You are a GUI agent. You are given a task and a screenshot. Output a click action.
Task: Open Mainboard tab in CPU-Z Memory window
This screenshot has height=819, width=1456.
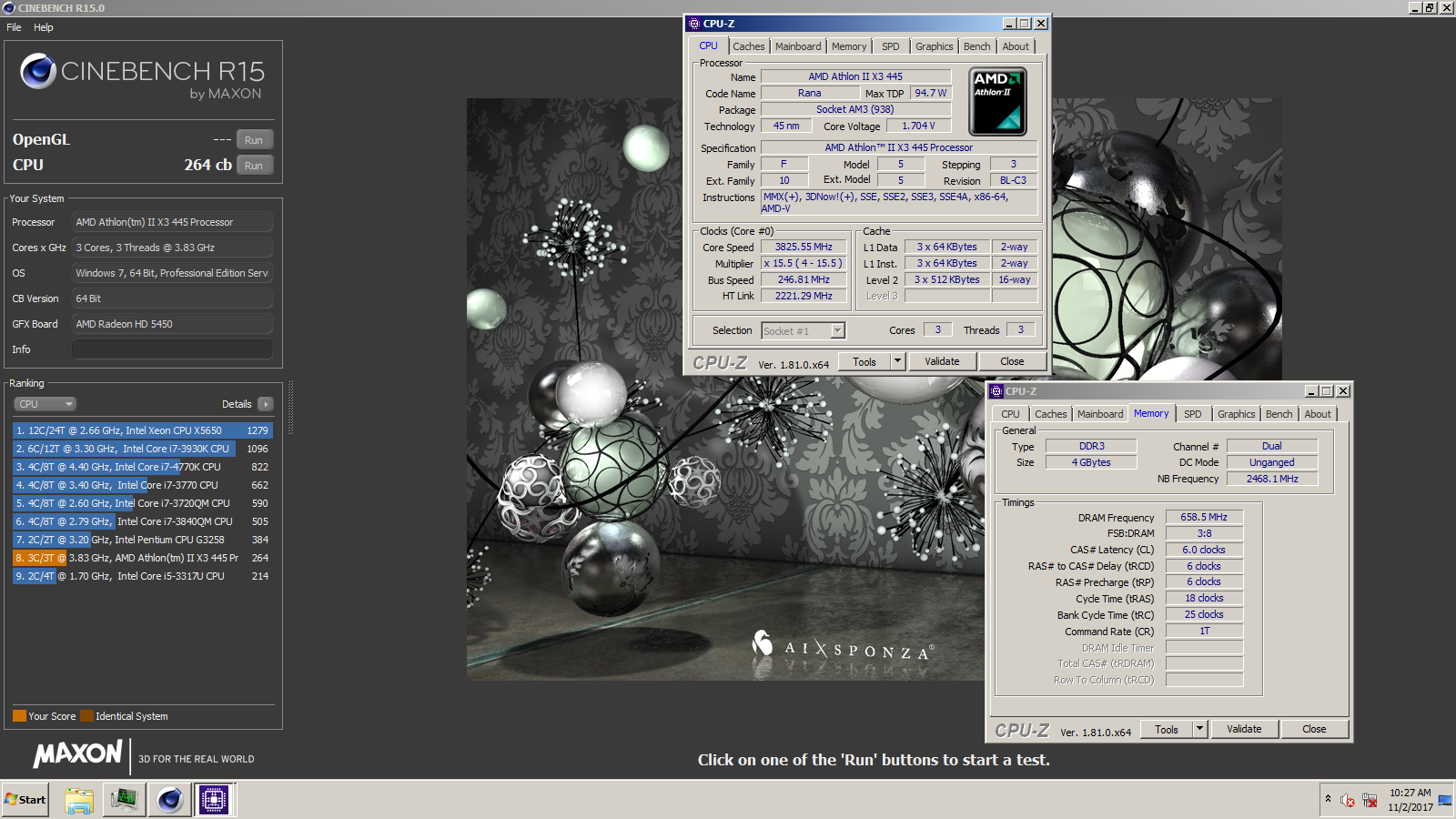pos(1100,414)
